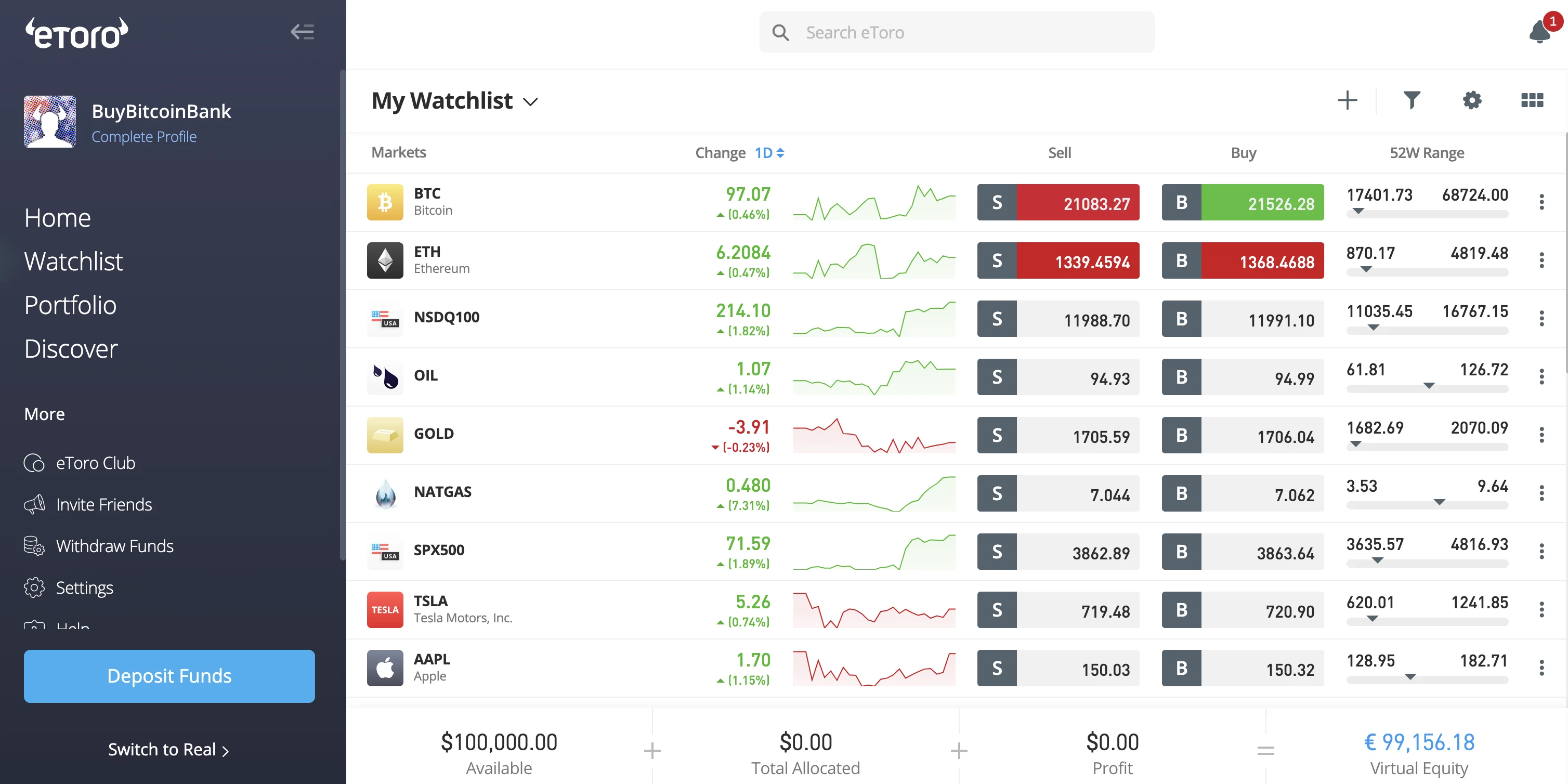Click the Virtual Equity amount € 99,156.18
Screen dimensions: 1568x784
click(x=1419, y=742)
